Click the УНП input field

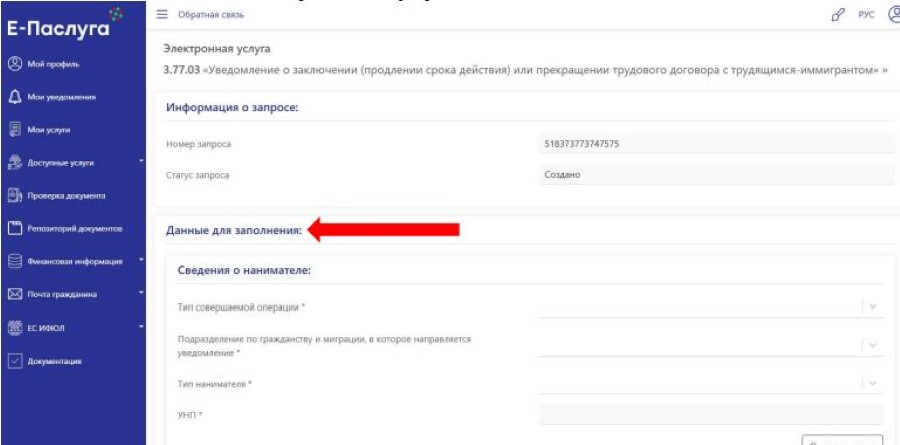pyautogui.click(x=709, y=415)
